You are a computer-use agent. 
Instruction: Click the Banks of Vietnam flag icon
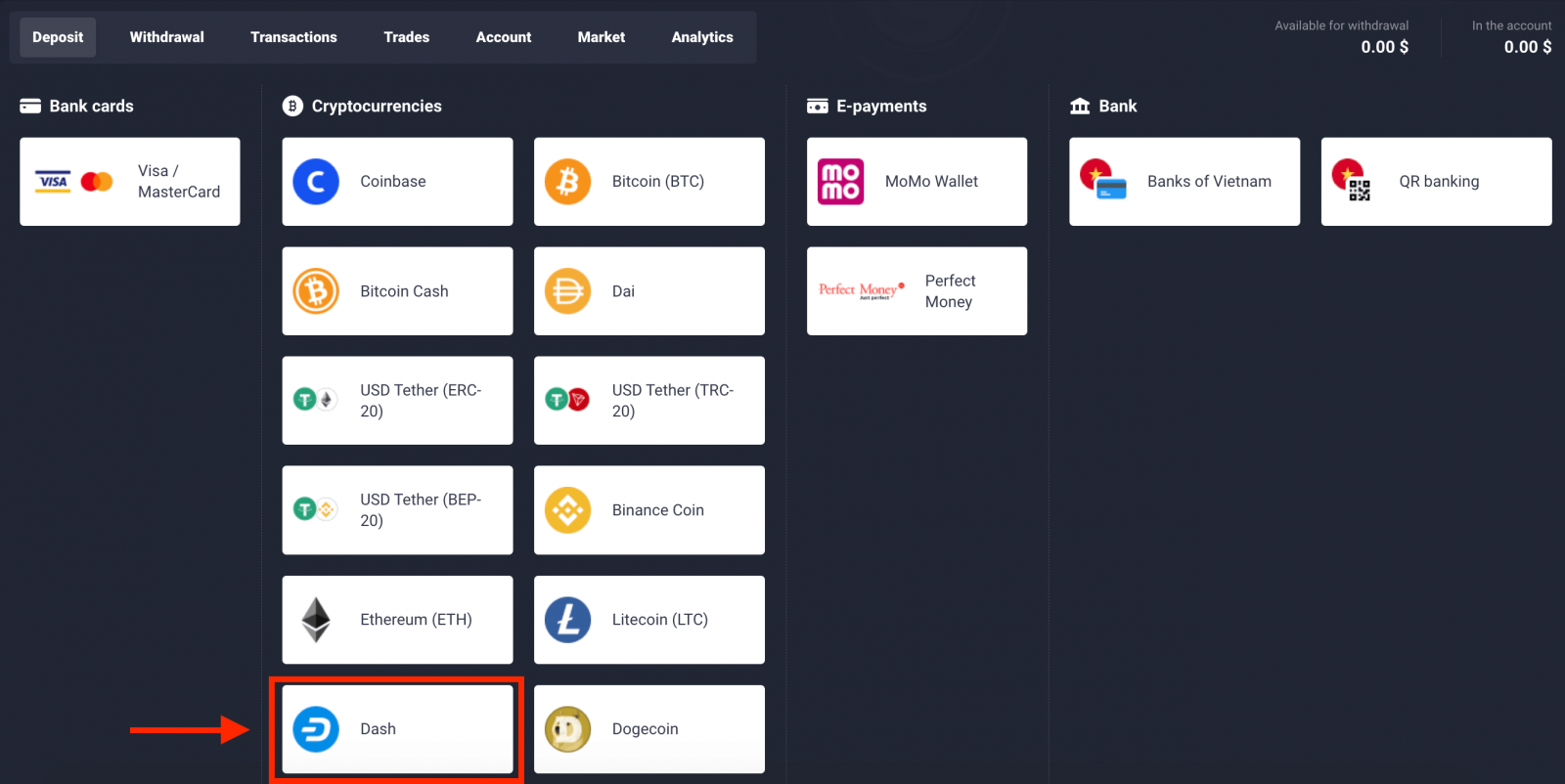click(1103, 179)
